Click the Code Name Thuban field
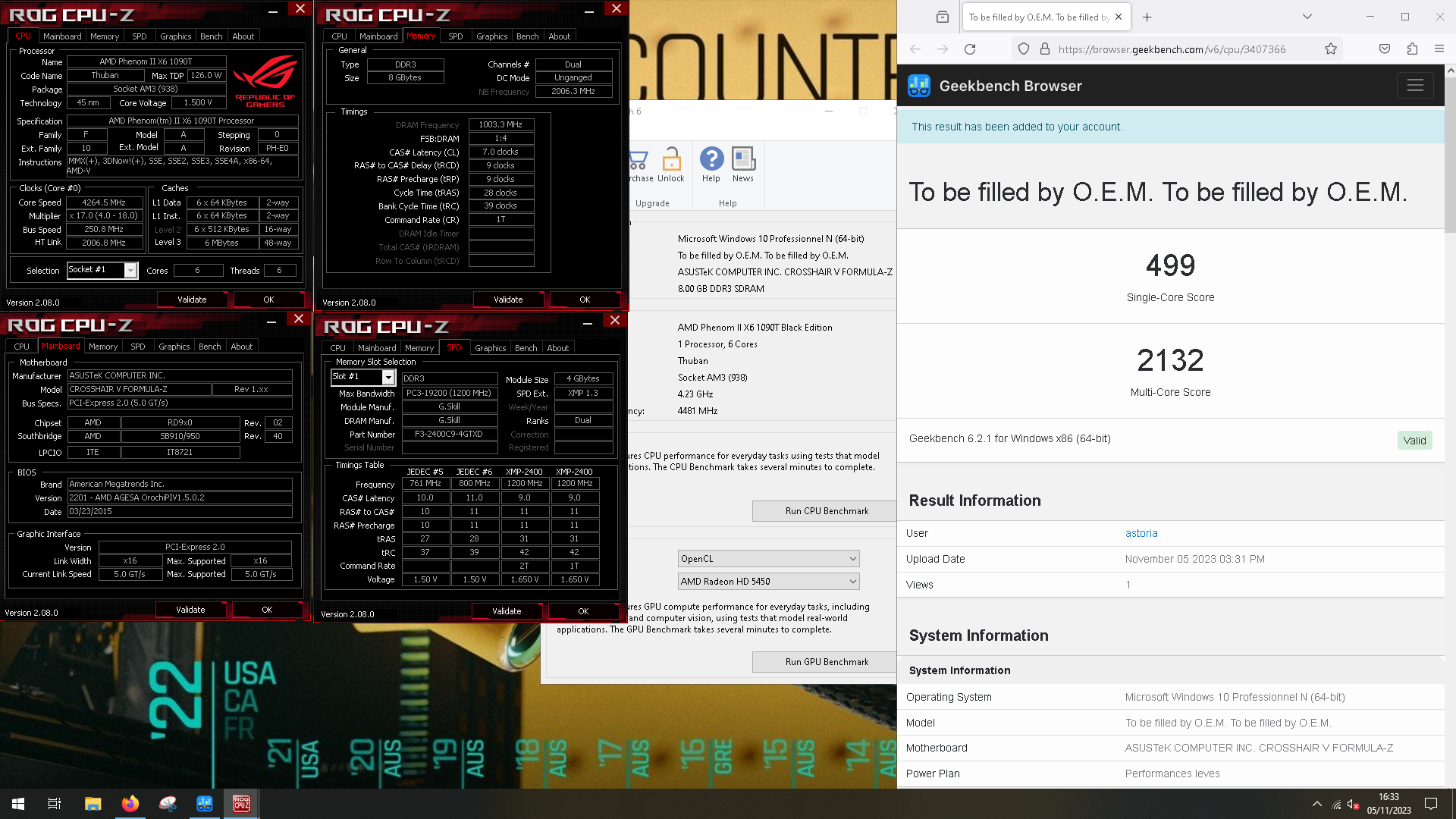Viewport: 1456px width, 819px height. coord(105,75)
